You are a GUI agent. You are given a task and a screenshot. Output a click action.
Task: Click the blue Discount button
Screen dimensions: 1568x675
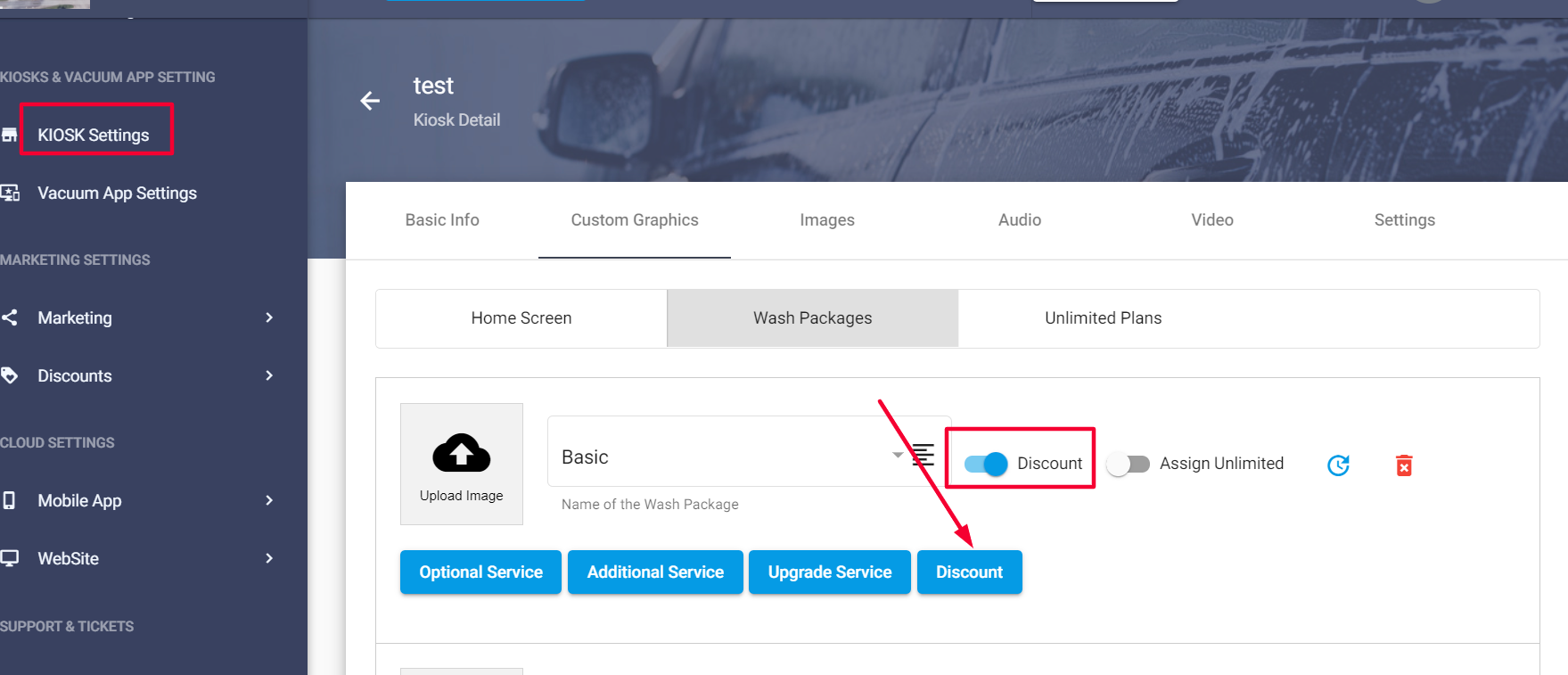pos(969,572)
